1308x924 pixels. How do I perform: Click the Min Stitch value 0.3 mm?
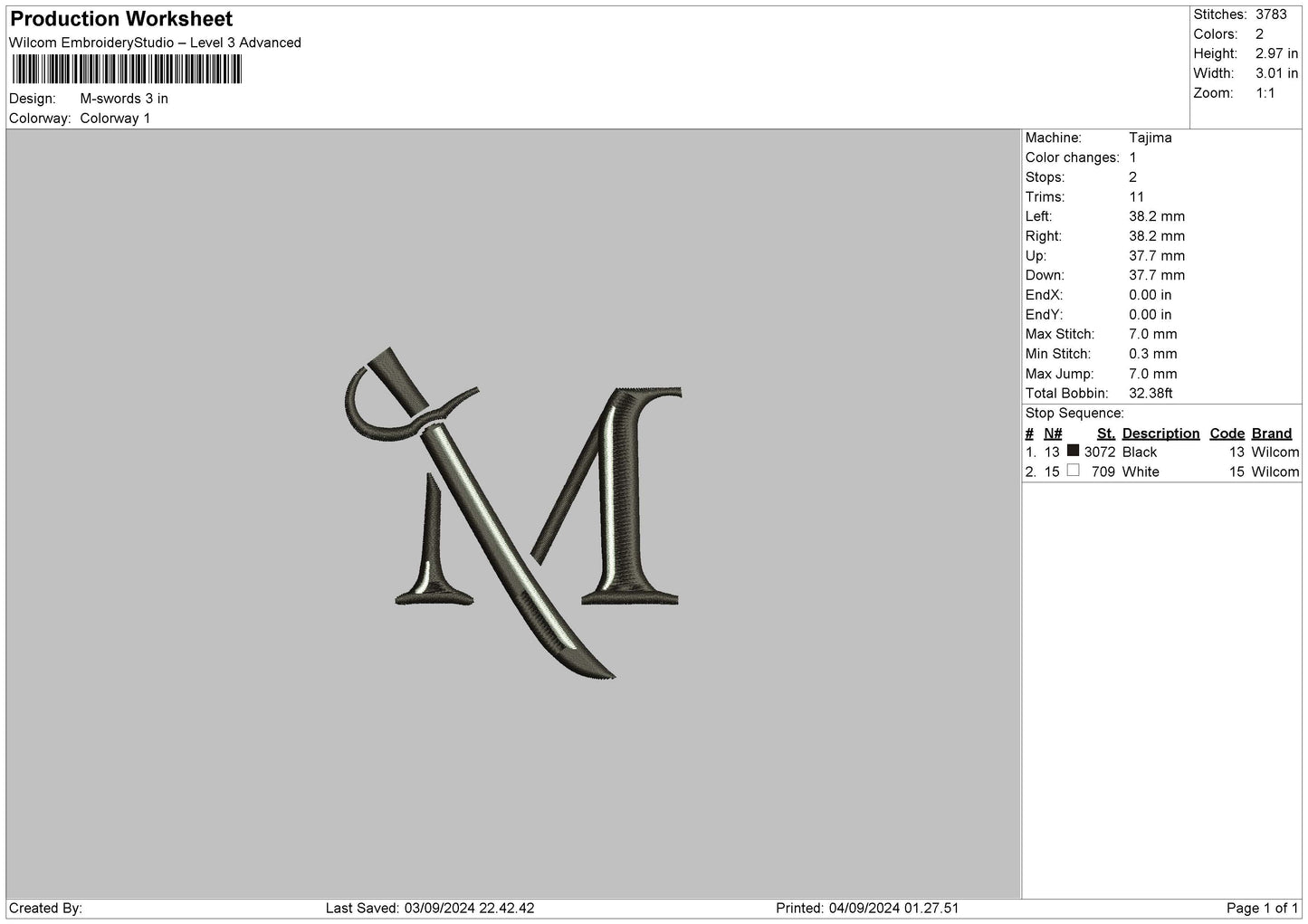click(1153, 354)
